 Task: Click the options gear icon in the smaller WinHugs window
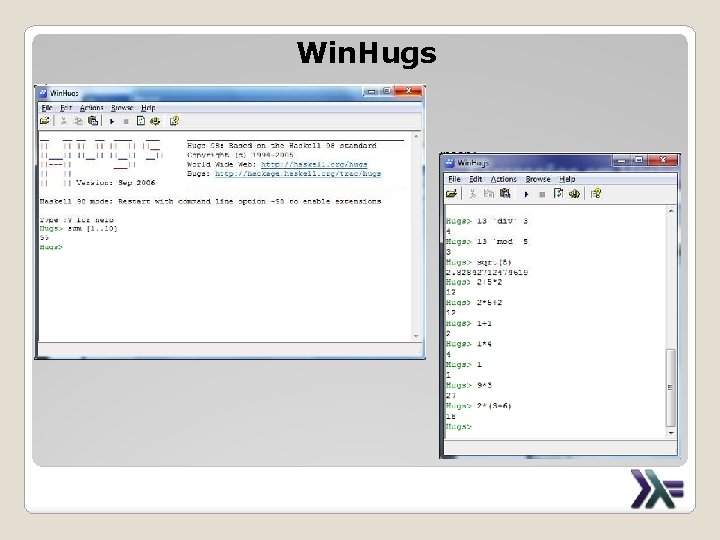[x=574, y=193]
